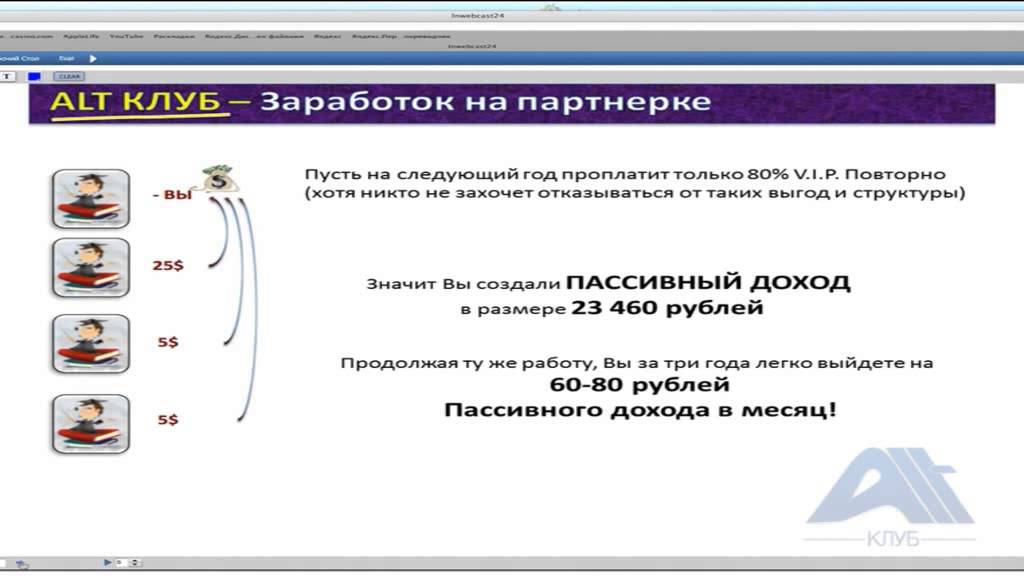
Task: Click the tab item next to the play arrow in the blue bar
Action: pos(67,59)
